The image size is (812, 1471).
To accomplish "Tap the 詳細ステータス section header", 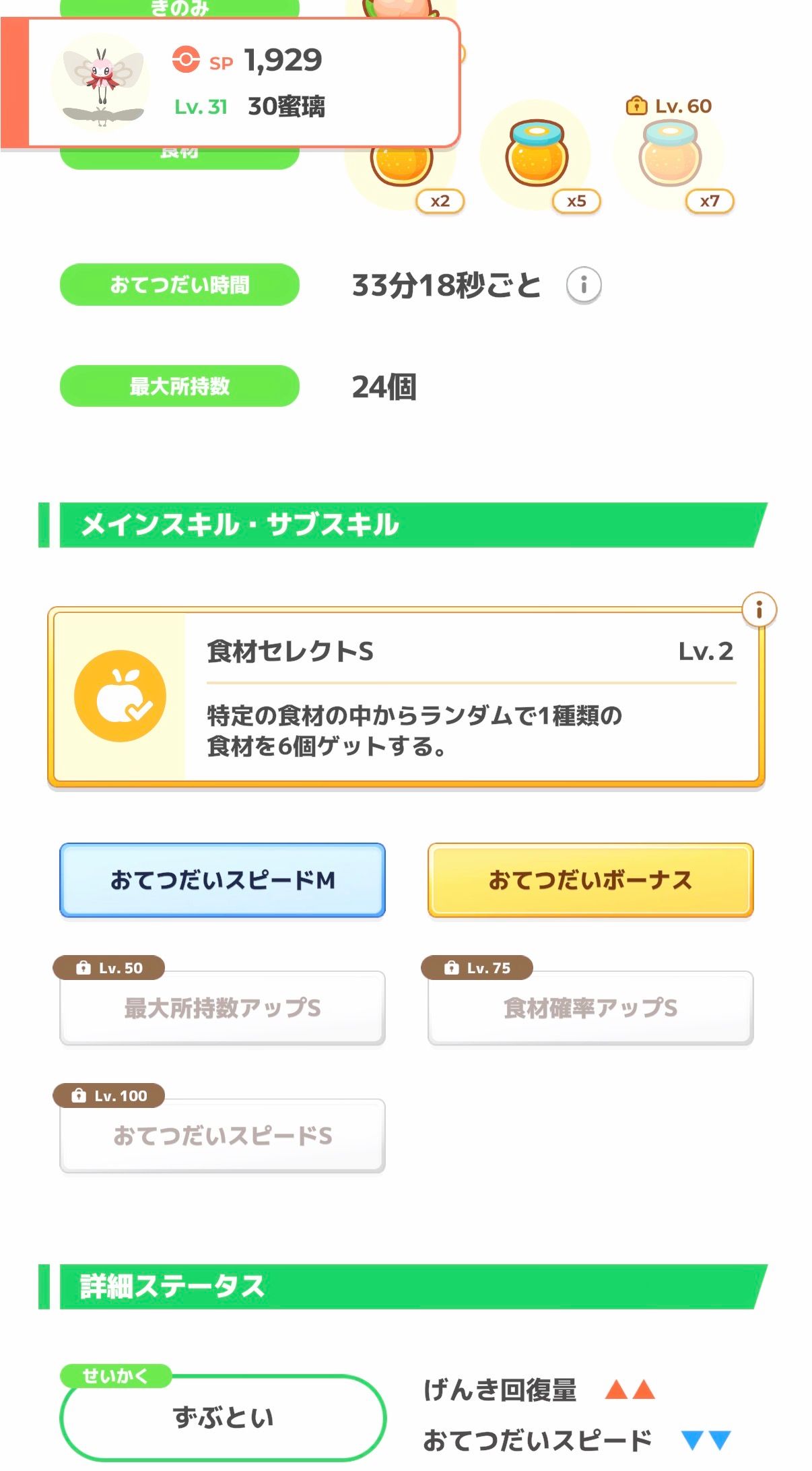I will point(404,1286).
